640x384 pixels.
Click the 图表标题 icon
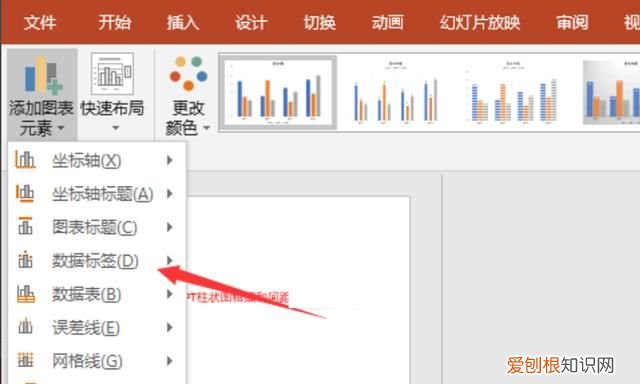[25, 226]
